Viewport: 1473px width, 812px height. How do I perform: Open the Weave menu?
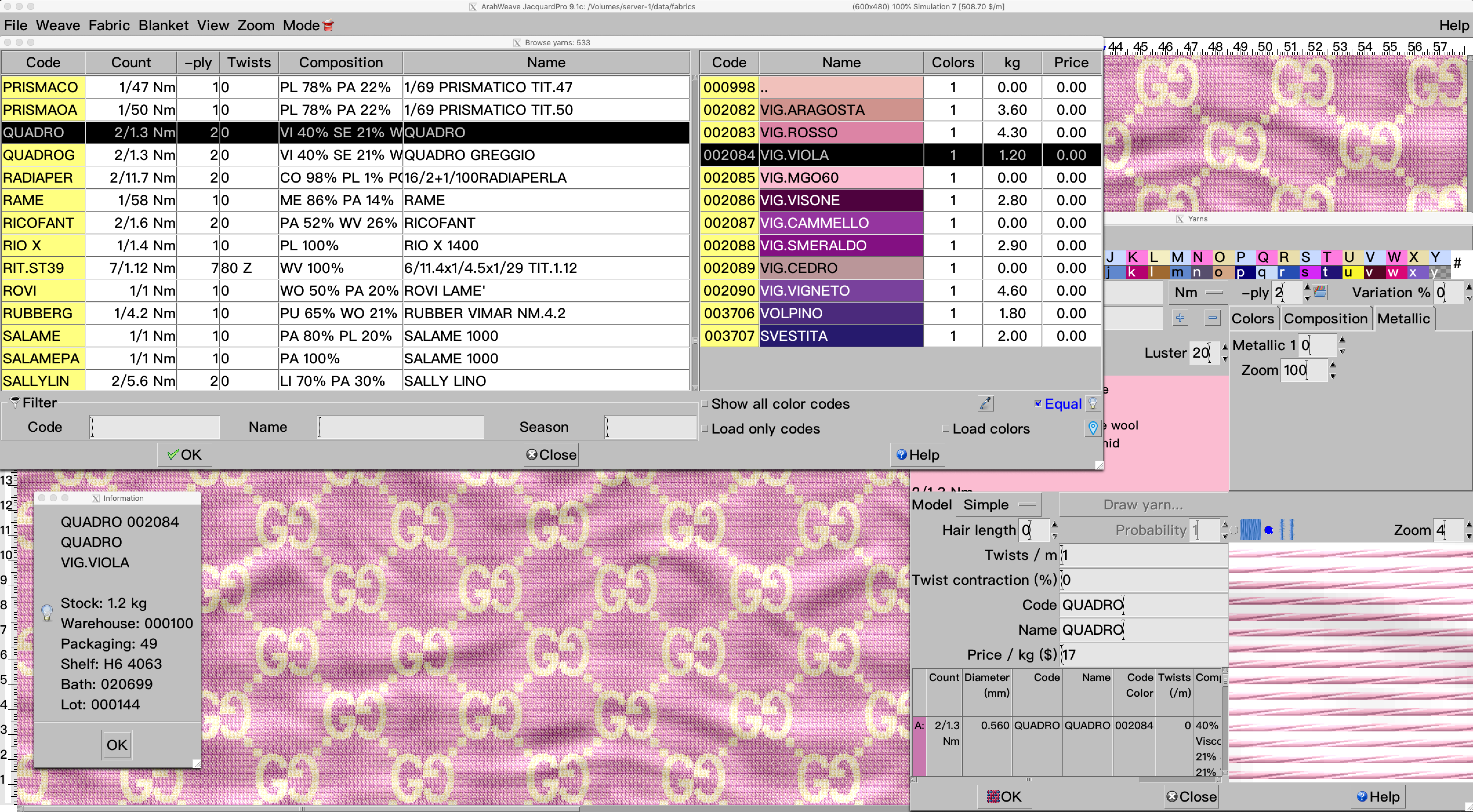click(58, 25)
